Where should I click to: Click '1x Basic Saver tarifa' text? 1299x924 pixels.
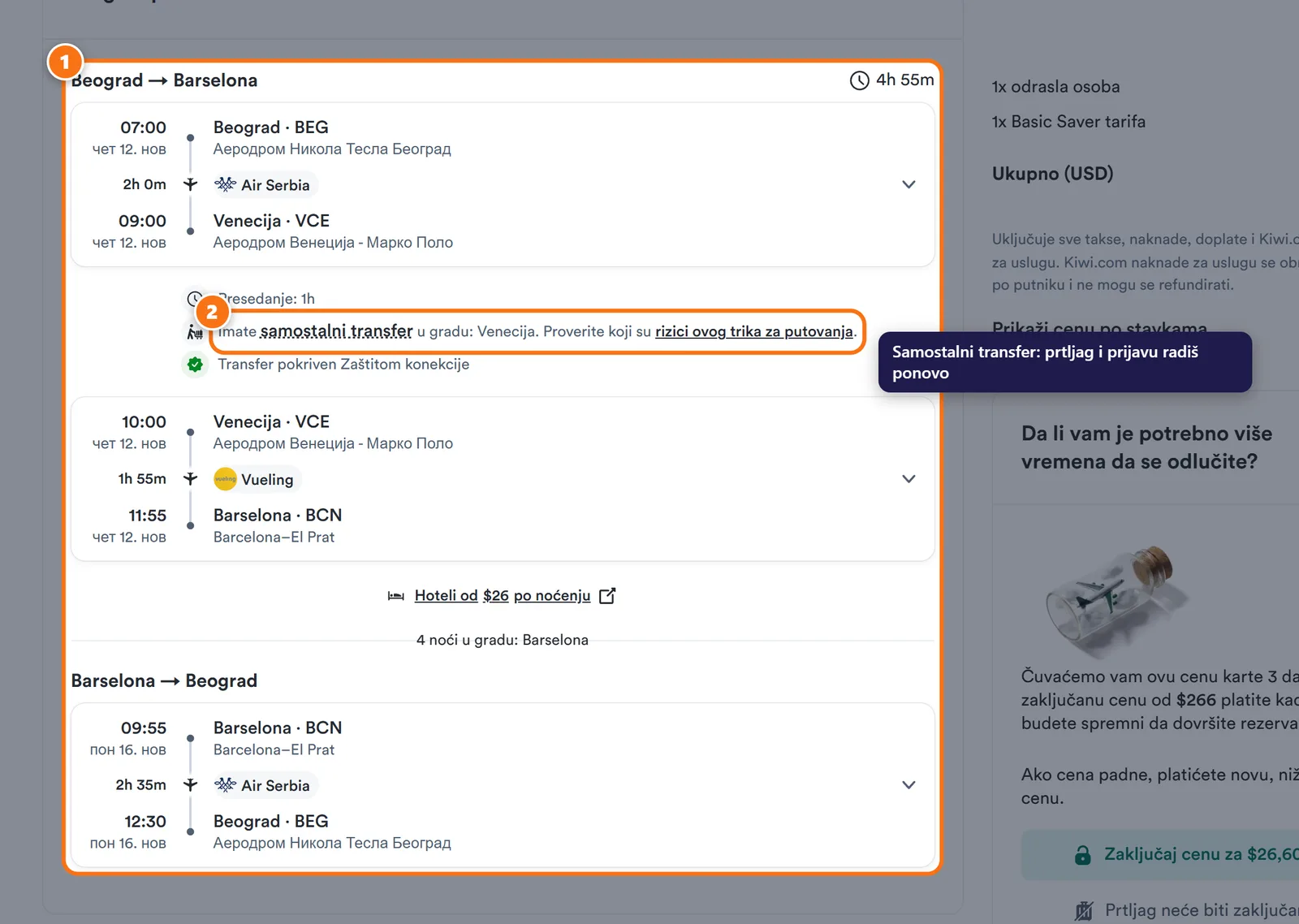point(1068,122)
